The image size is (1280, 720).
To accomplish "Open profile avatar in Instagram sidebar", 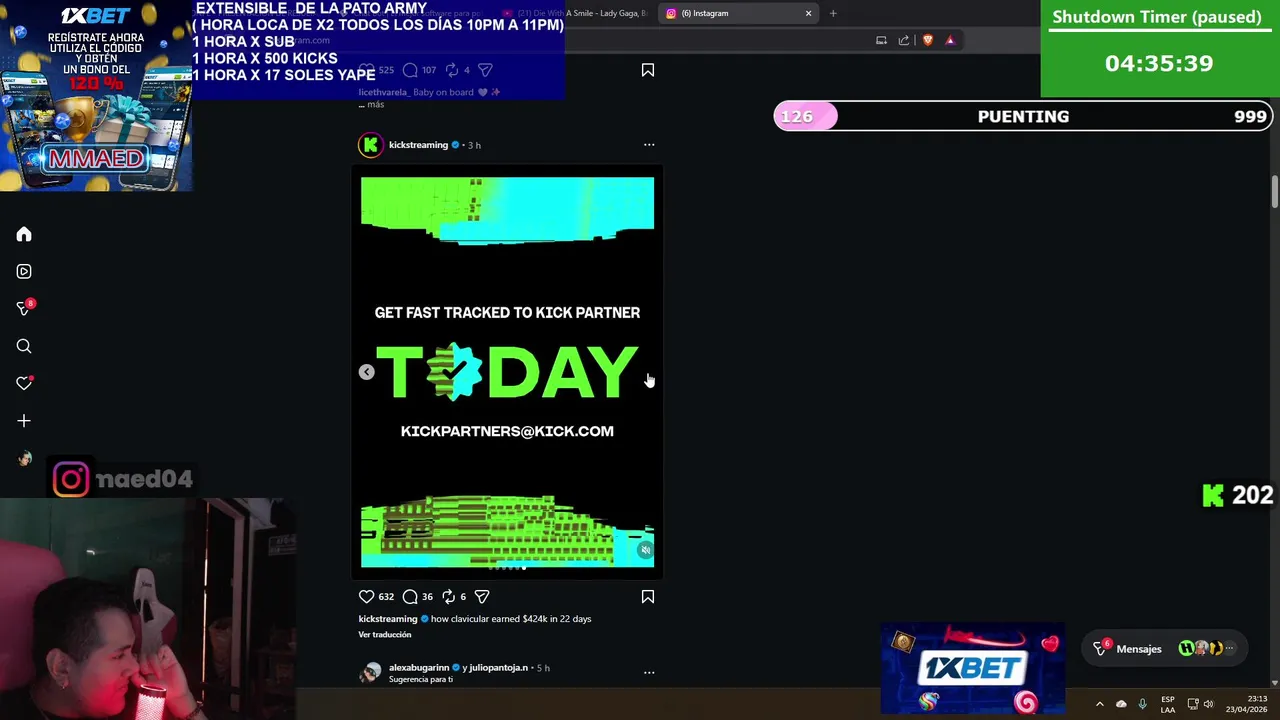I will (24, 458).
